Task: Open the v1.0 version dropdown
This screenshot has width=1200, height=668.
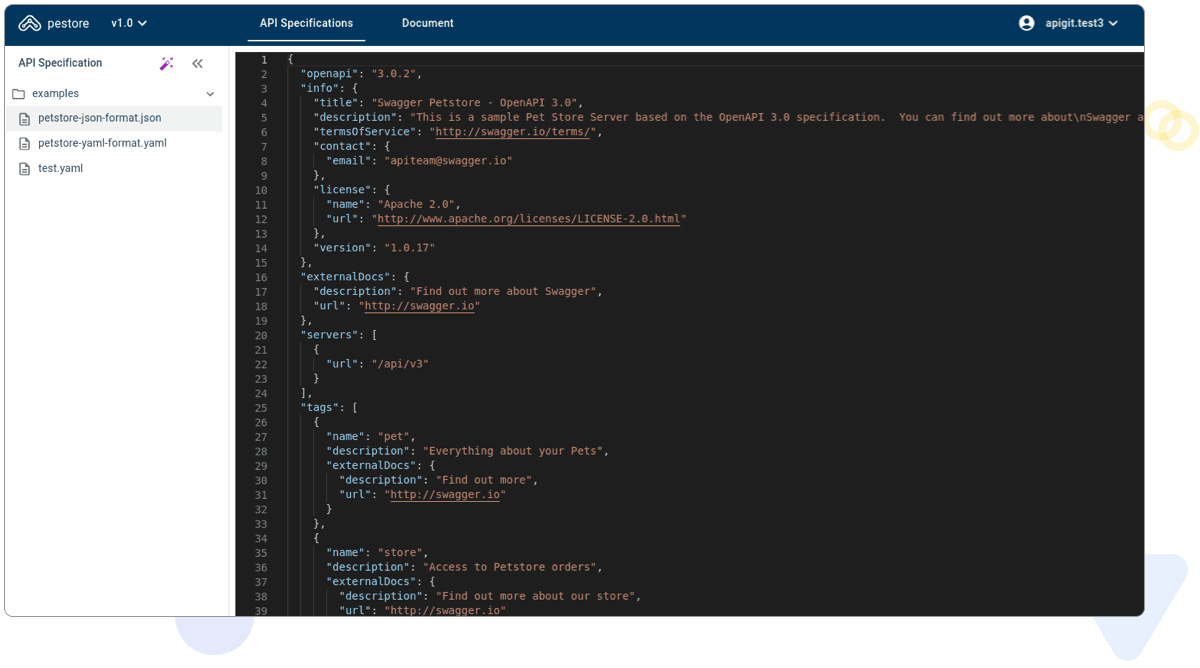Action: 129,23
